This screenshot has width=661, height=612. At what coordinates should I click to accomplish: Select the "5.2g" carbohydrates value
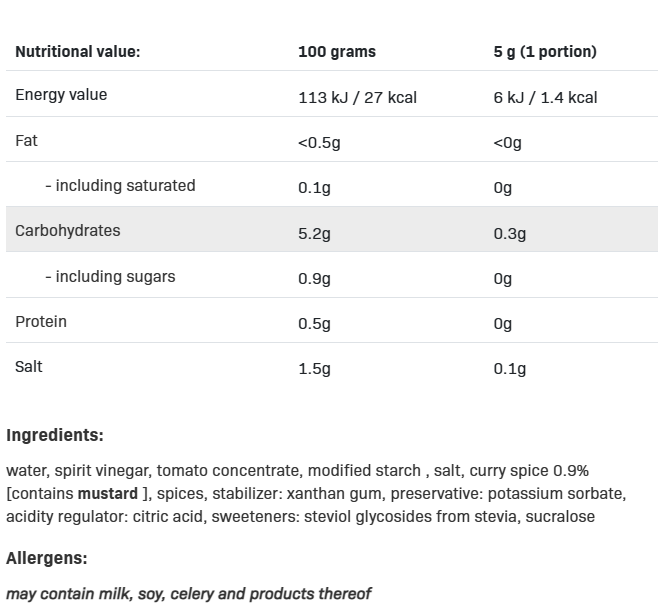click(314, 234)
